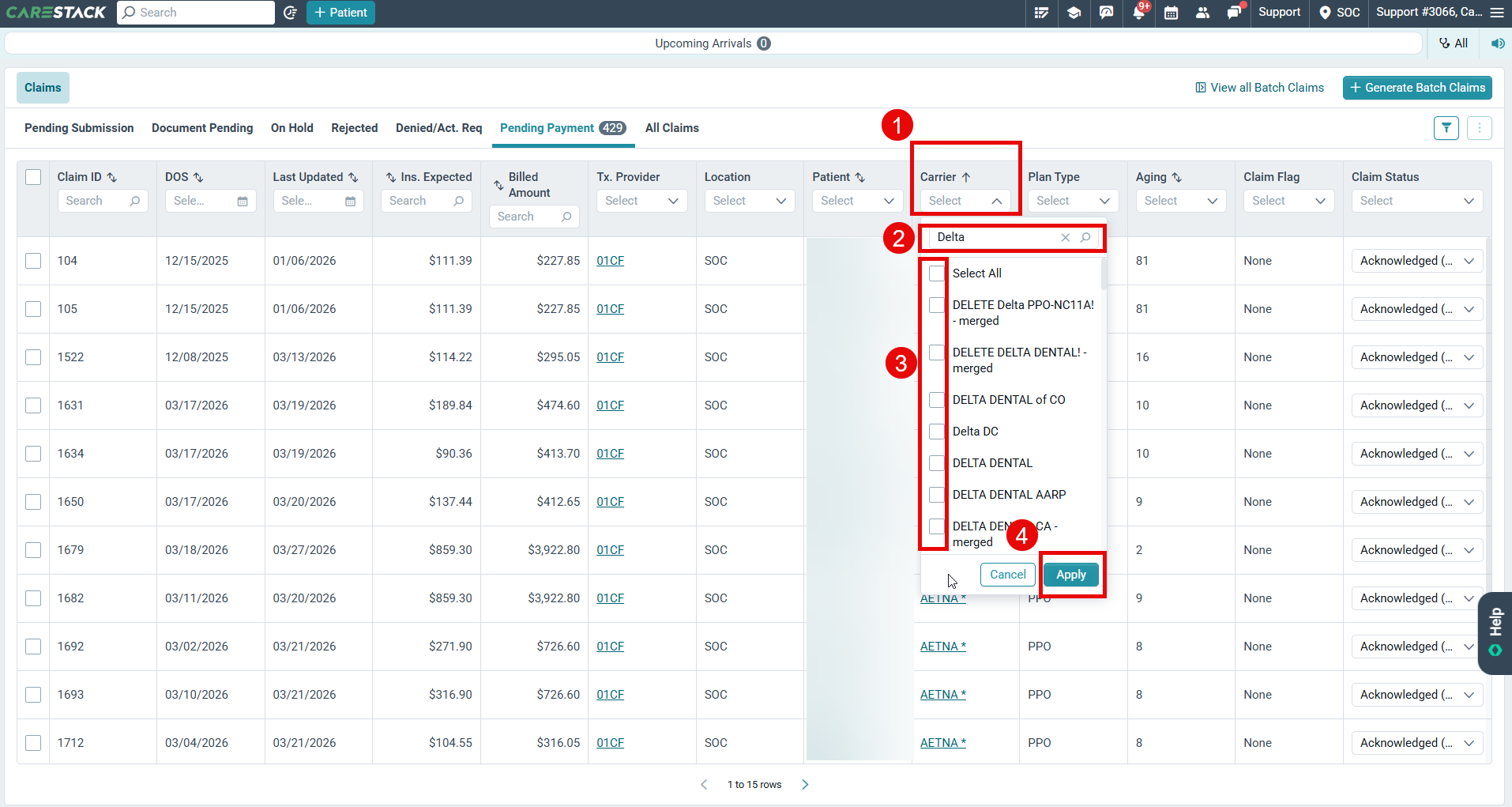
Task: Switch to the On Hold tab
Action: [292, 128]
